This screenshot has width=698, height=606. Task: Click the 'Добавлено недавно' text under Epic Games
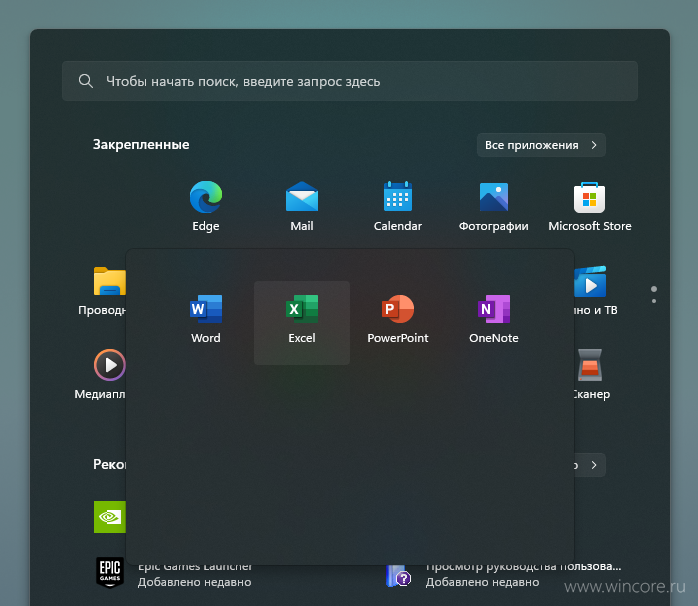195,582
